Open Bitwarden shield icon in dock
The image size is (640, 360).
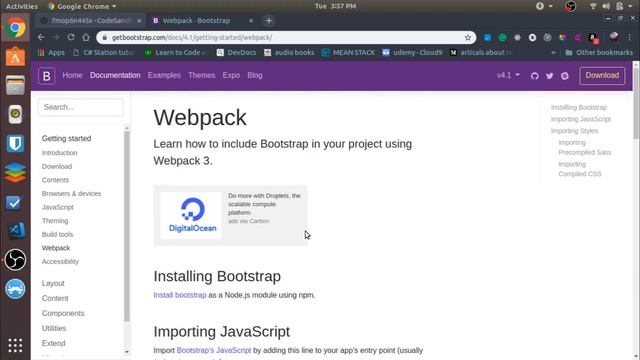pos(15,144)
